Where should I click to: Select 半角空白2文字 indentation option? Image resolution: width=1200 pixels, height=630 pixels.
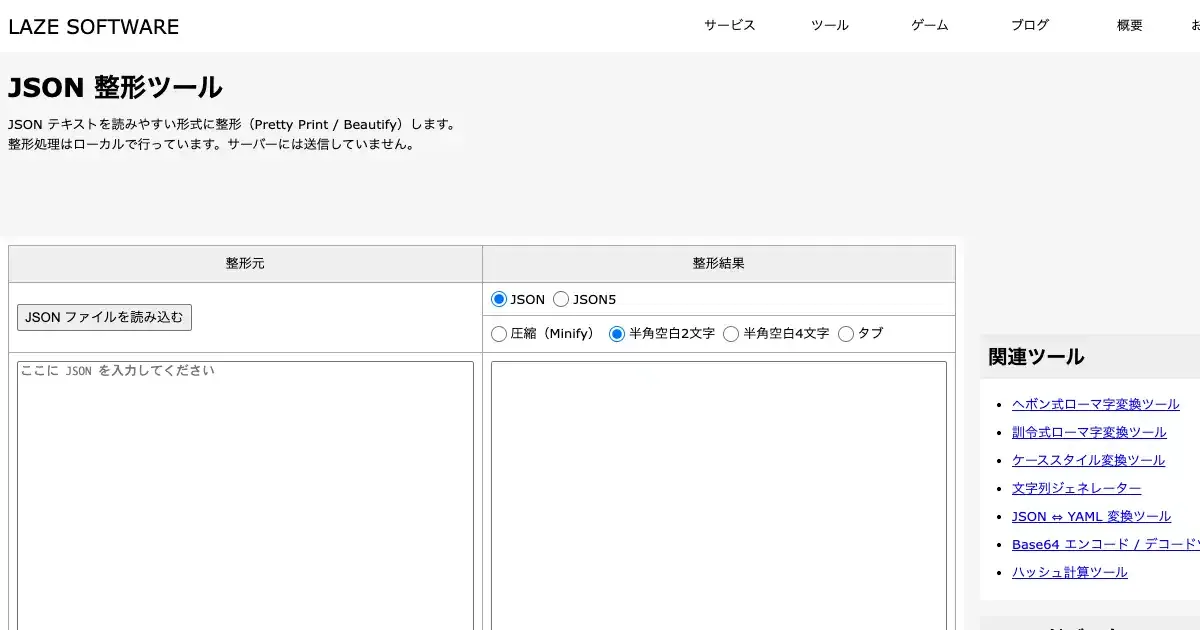(x=618, y=334)
